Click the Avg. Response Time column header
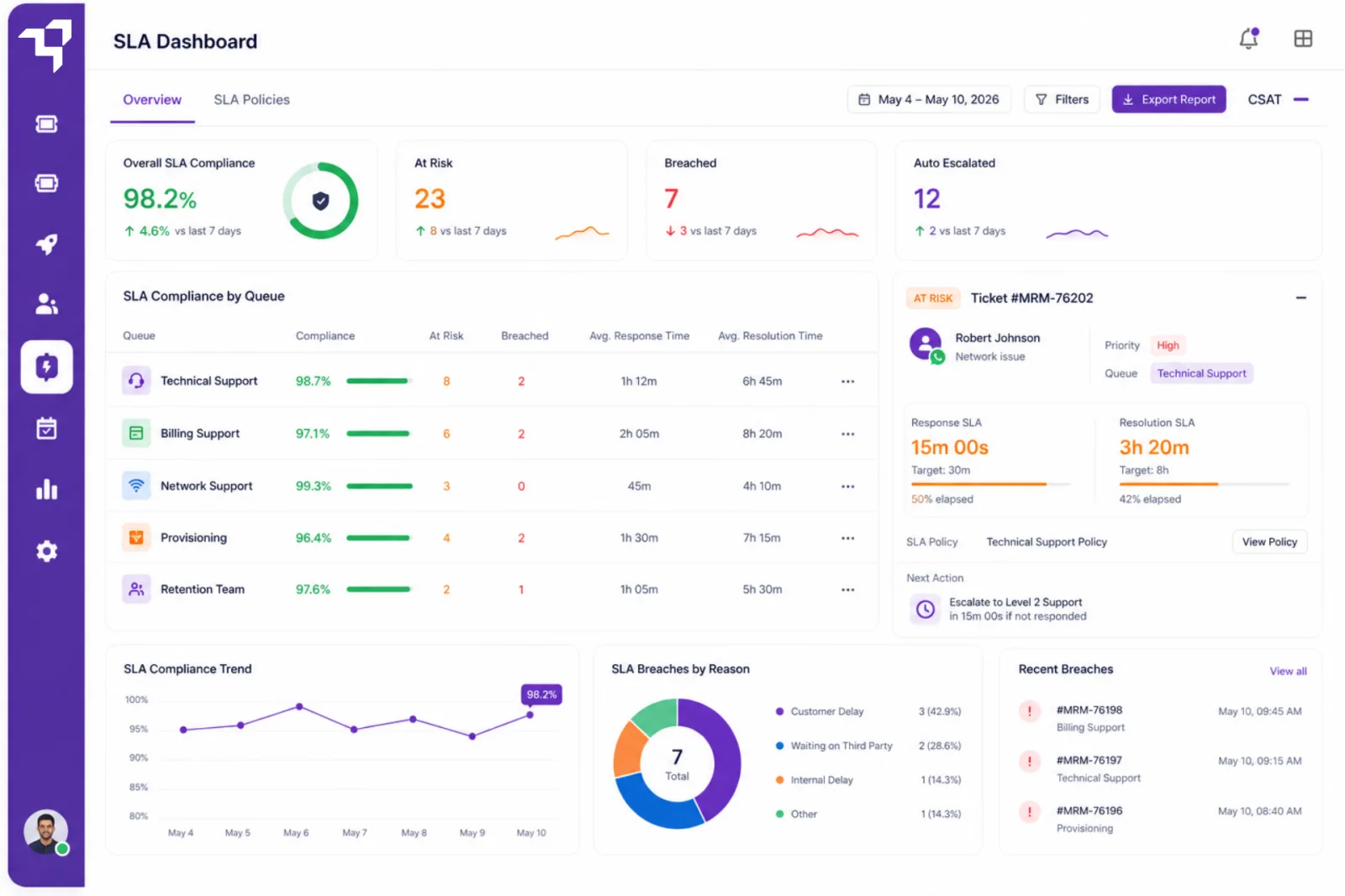The width and height of the screenshot is (1345, 896). [x=639, y=336]
